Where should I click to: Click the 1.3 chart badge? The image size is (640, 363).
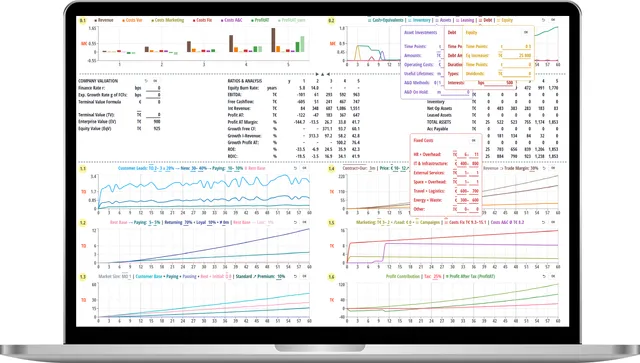coord(82,277)
